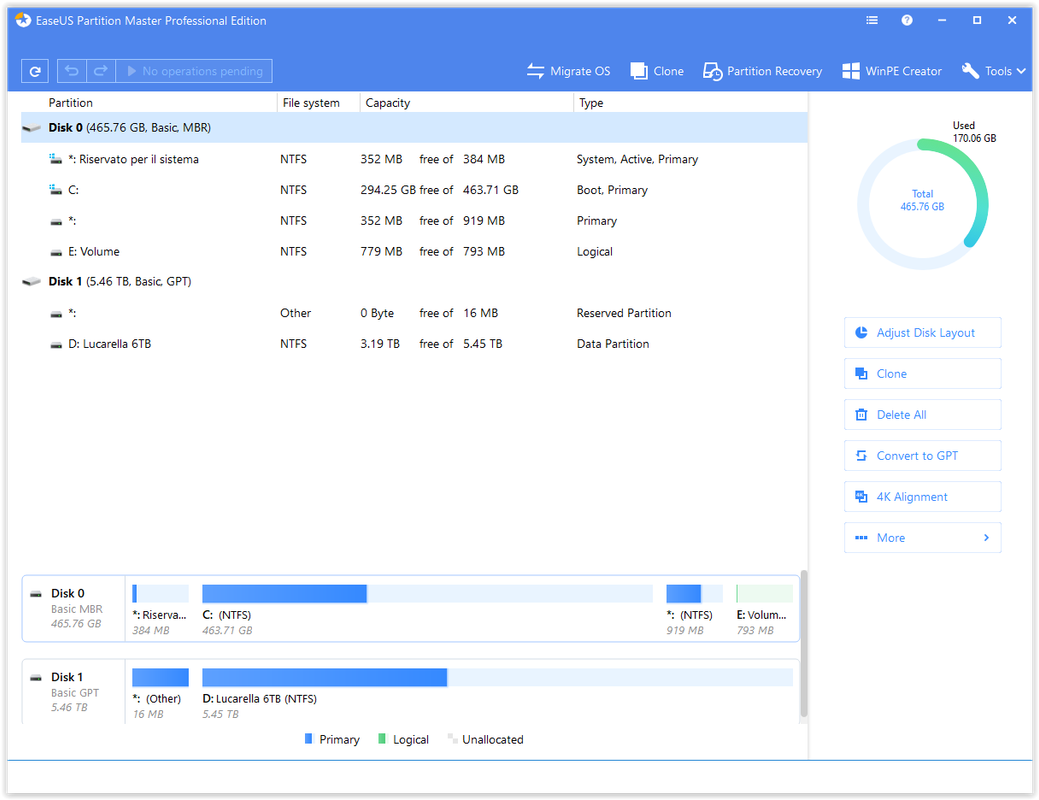
Task: Click Delete All button
Action: [x=922, y=415]
